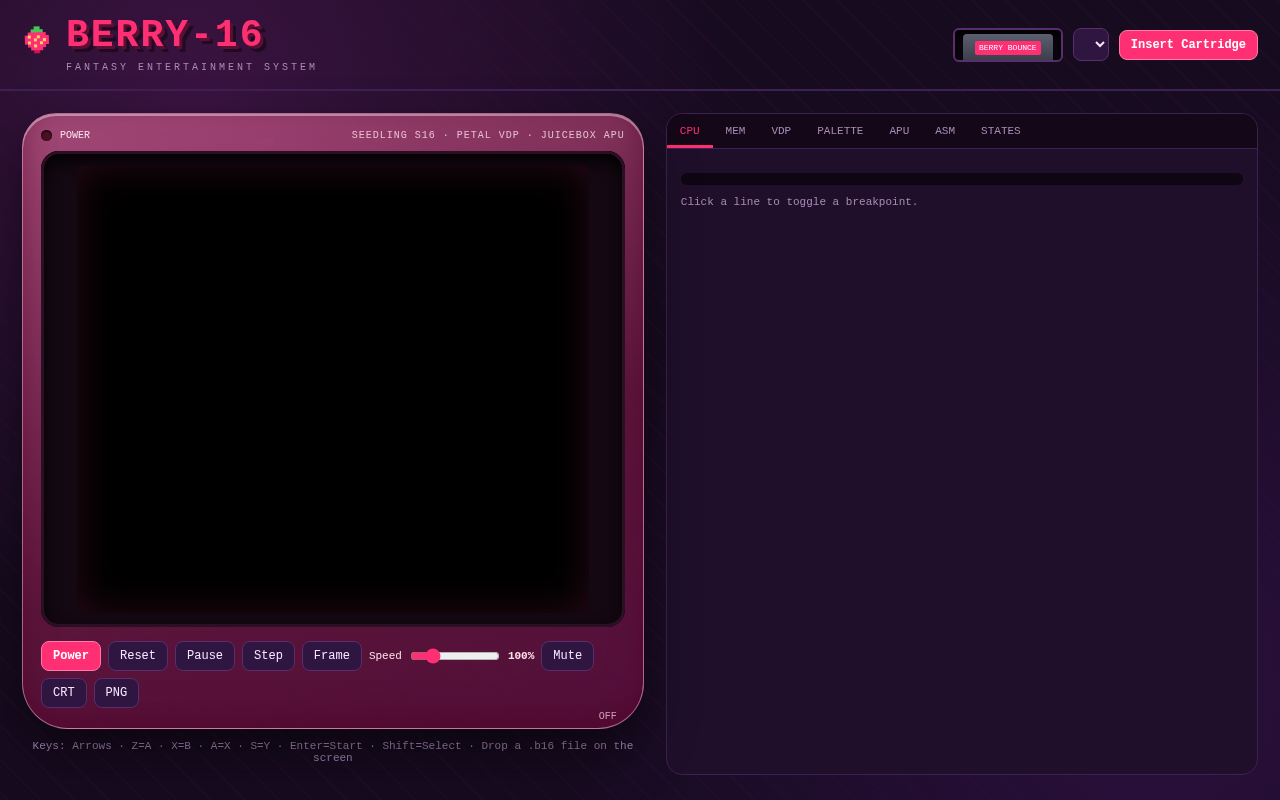Image resolution: width=1280 pixels, height=800 pixels.
Task: Advance one Frame
Action: (332, 656)
